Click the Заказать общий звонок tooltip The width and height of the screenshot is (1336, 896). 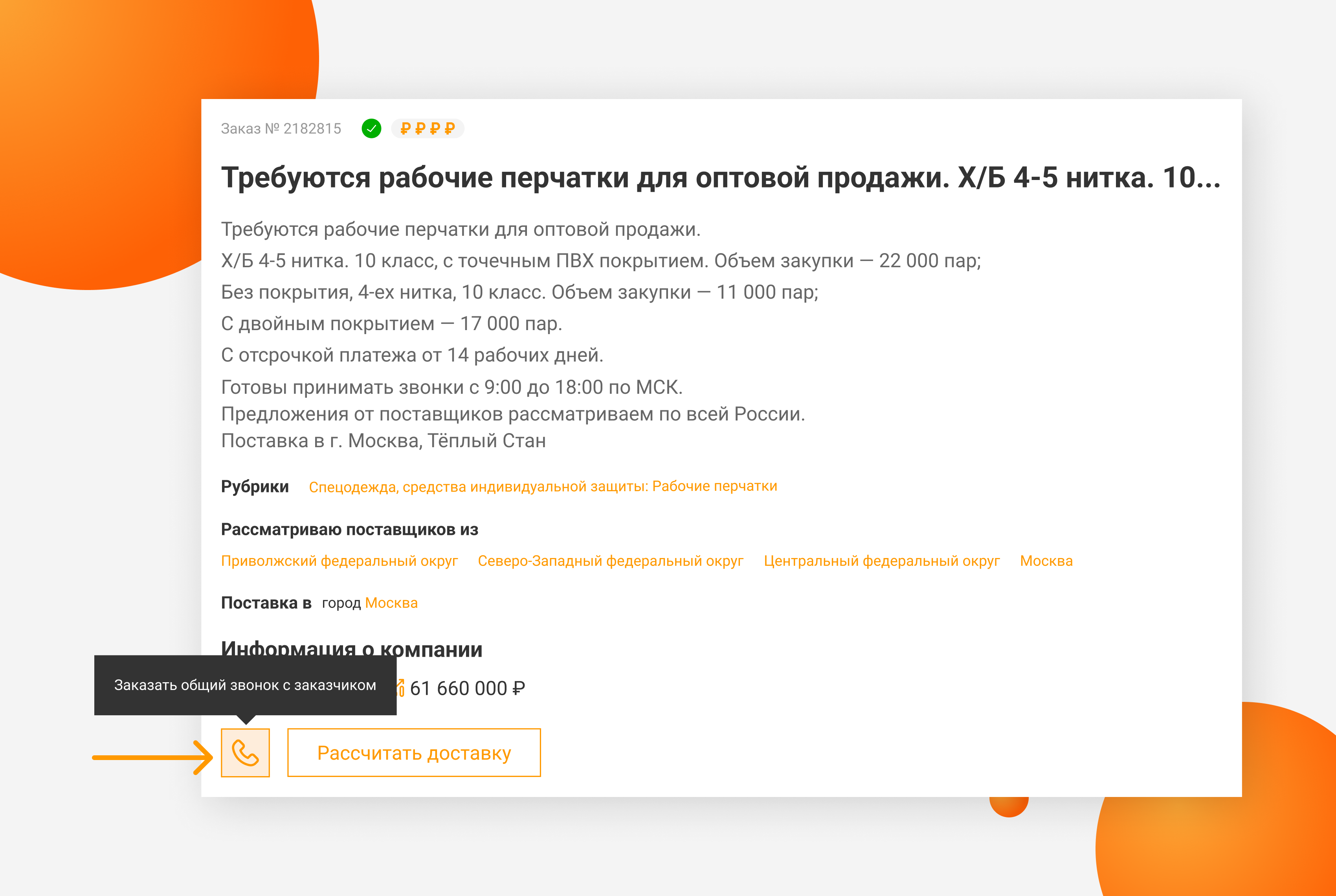tap(245, 685)
